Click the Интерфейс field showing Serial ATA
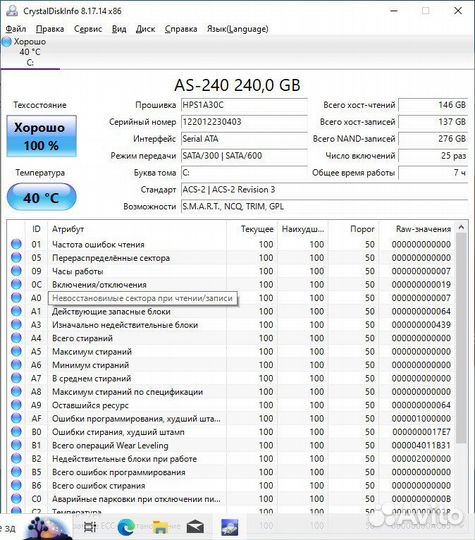This screenshot has width=475, height=540. pos(244,139)
